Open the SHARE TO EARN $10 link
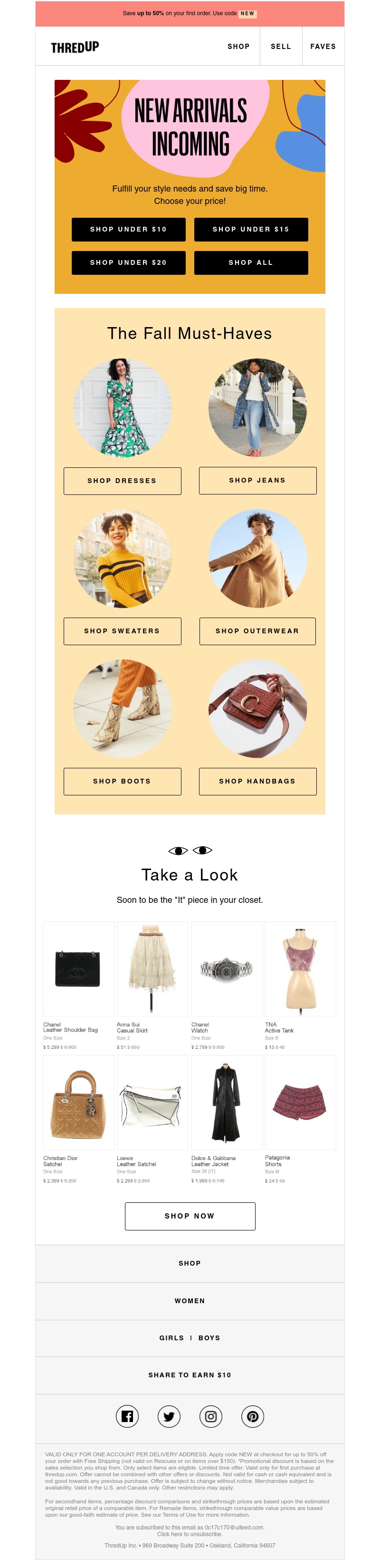380x1568 pixels. 190,1375
